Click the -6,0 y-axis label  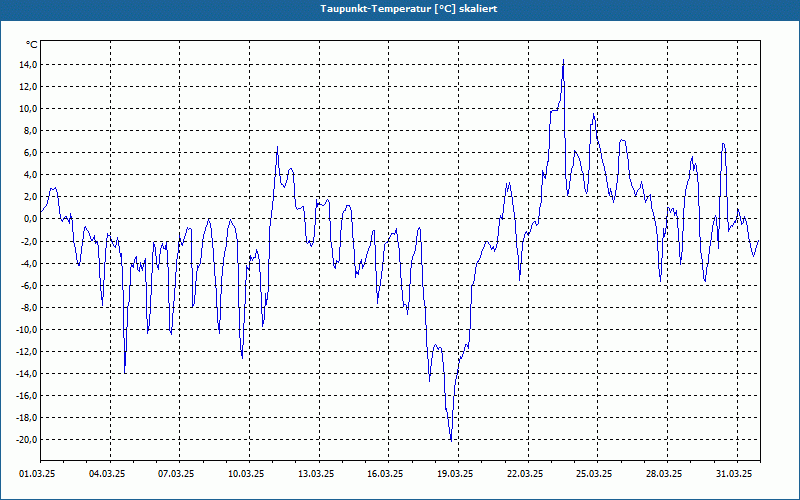(29, 285)
